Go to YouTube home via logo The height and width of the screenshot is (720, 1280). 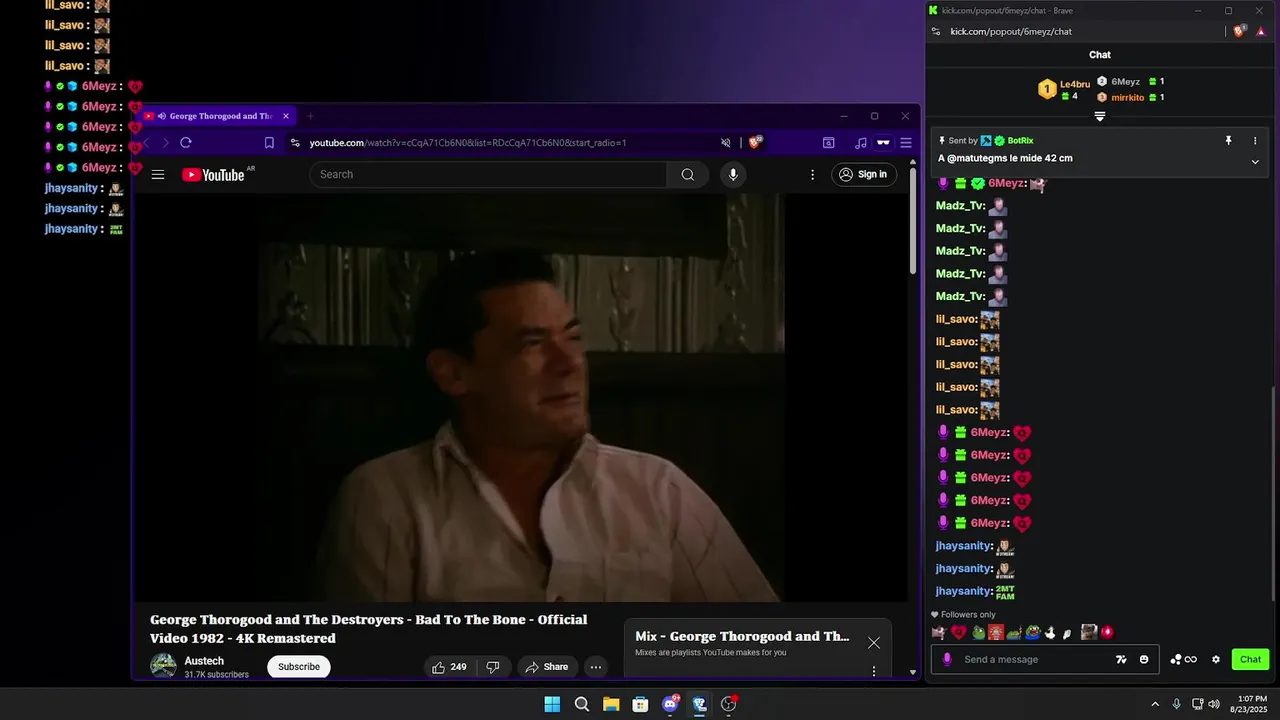click(213, 175)
